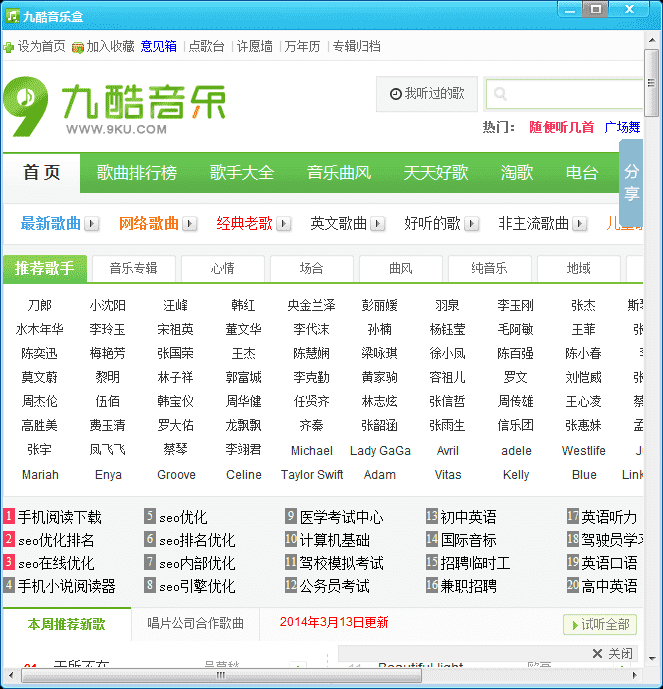Image resolution: width=663 pixels, height=689 pixels.
Task: Click the hot search 随便听几首
Action: [x=561, y=127]
